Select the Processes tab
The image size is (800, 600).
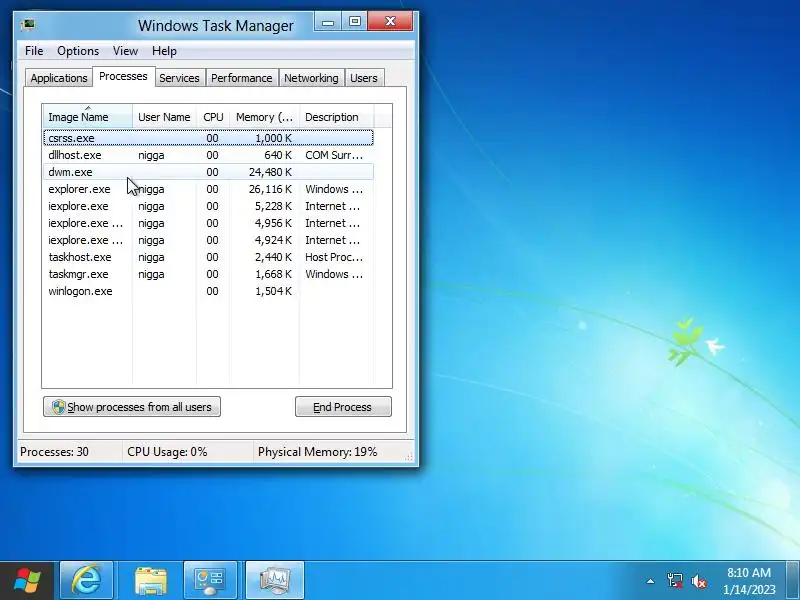click(x=123, y=77)
